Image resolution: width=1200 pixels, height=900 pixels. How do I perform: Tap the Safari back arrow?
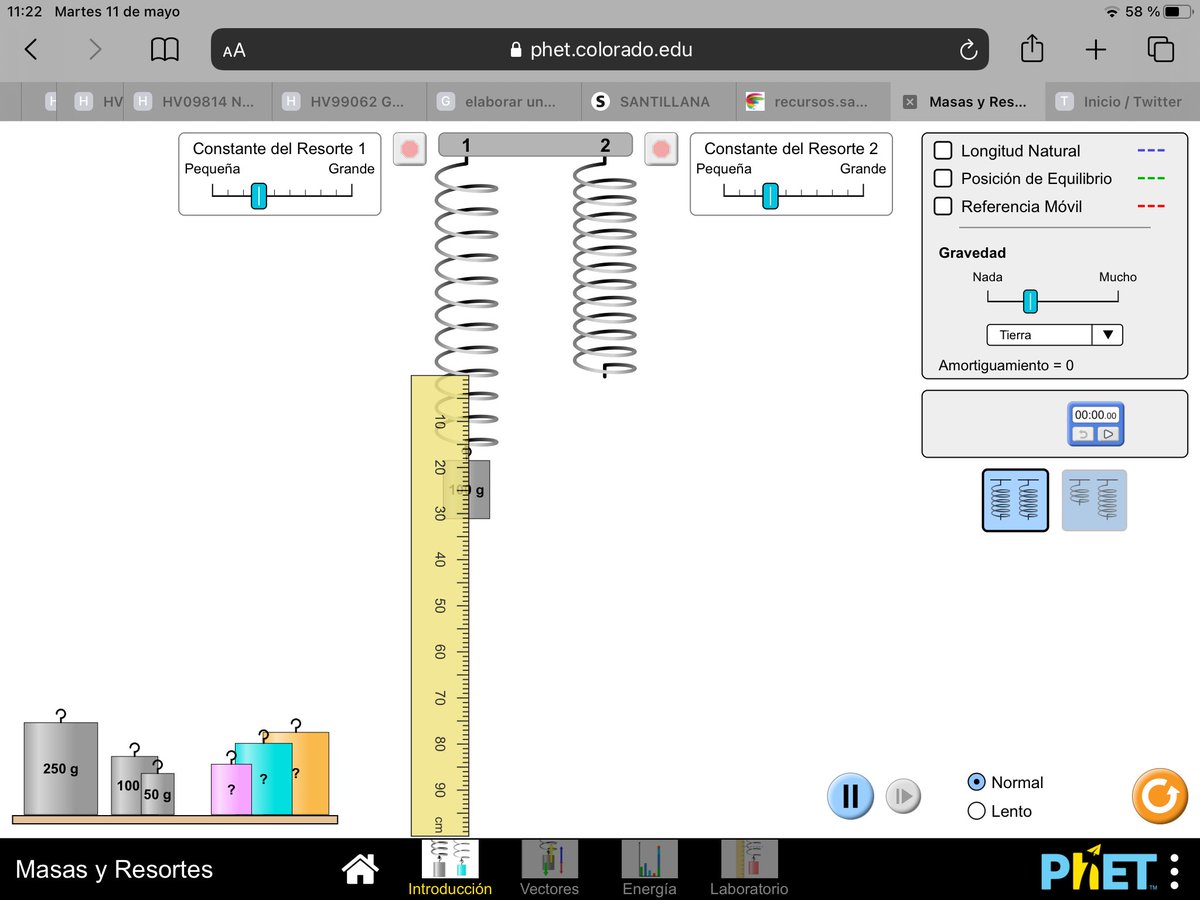point(32,50)
